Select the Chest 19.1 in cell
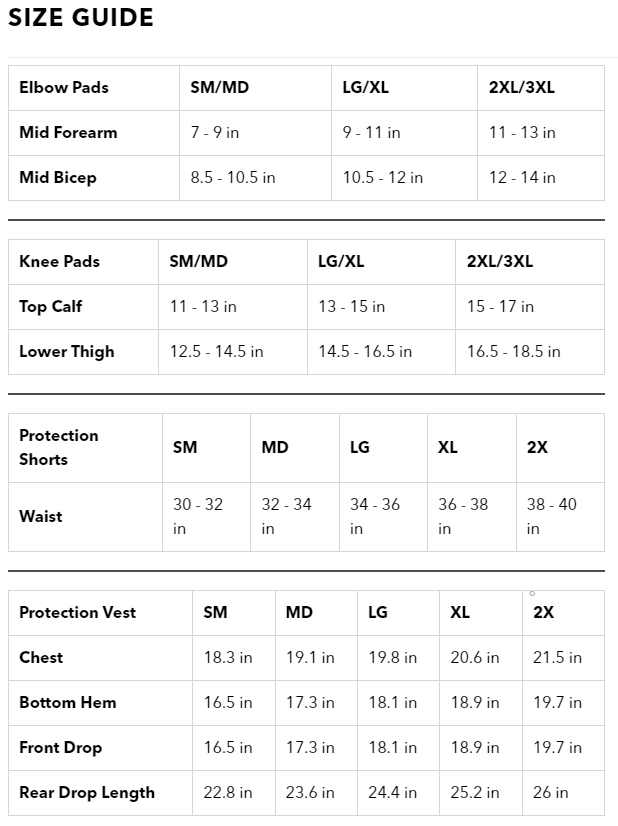Viewport: 618px width, 826px height. (316, 658)
